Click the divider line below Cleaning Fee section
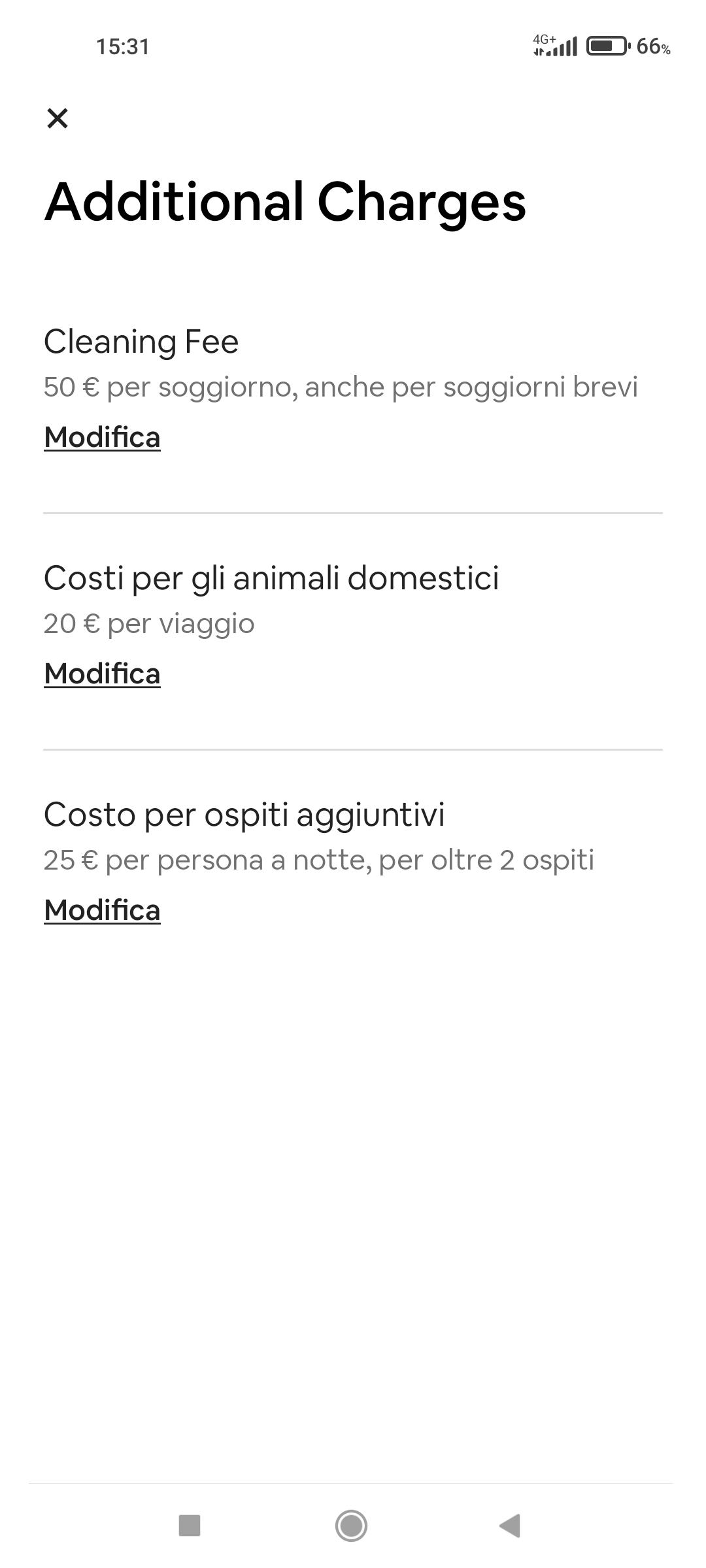Image resolution: width=706 pixels, height=1568 pixels. coord(353,514)
